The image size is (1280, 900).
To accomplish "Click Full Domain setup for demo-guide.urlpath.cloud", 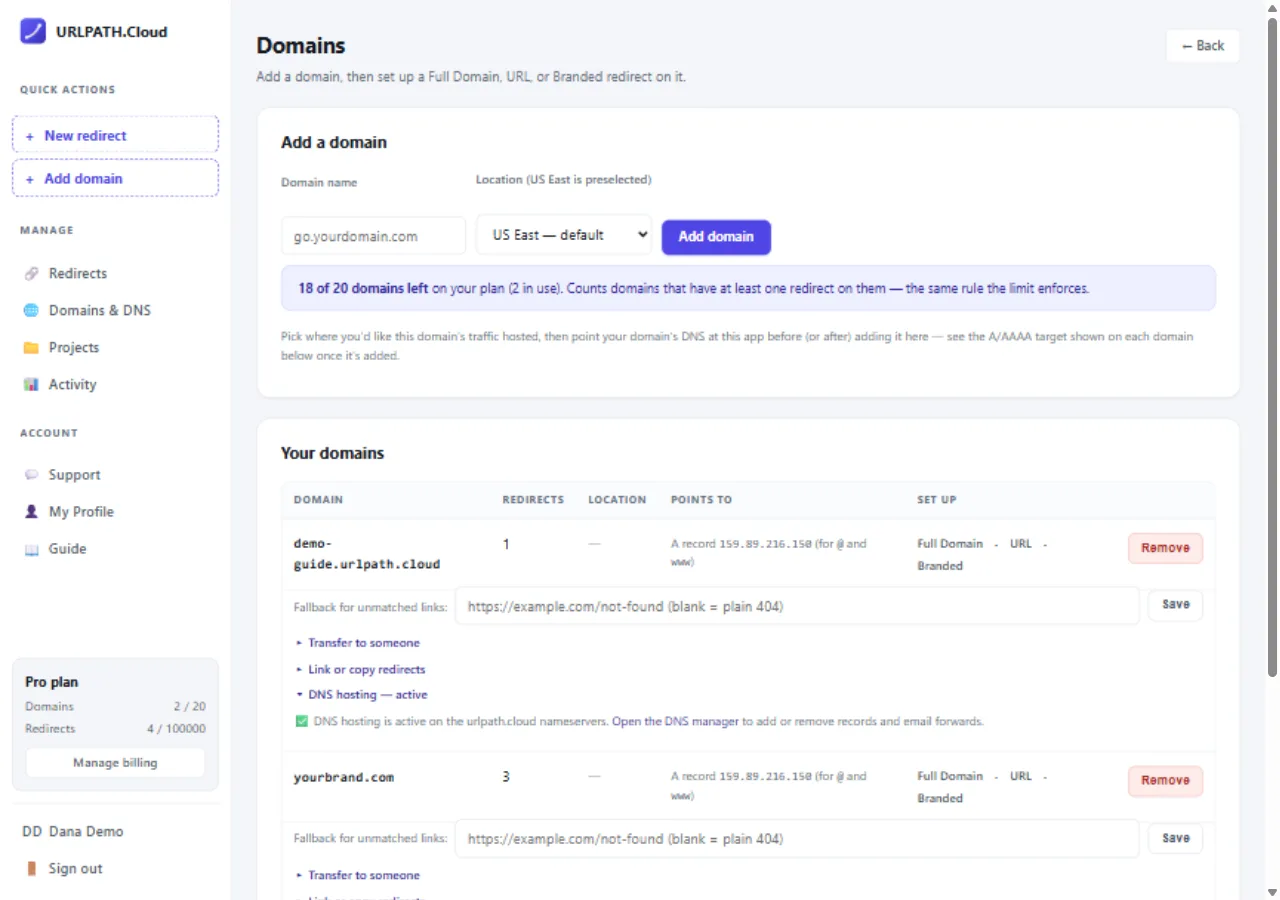I will click(950, 544).
